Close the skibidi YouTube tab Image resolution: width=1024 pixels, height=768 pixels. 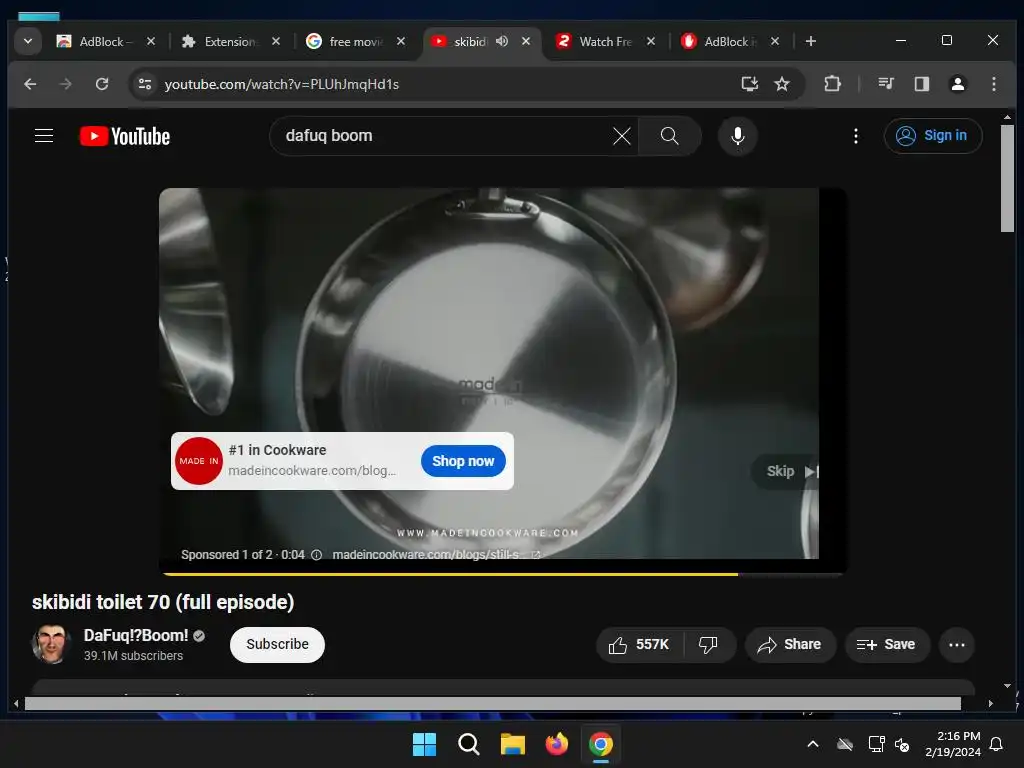(x=526, y=41)
